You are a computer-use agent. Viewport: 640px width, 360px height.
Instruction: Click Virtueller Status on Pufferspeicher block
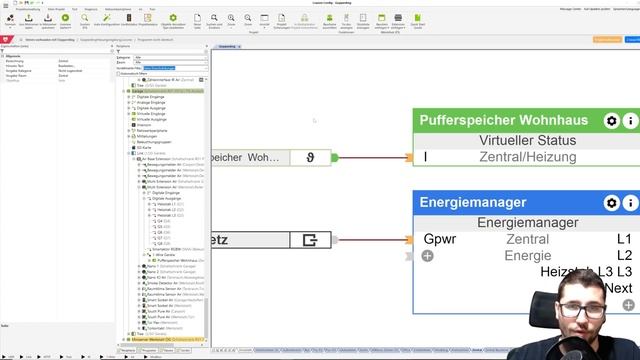[x=527, y=140]
